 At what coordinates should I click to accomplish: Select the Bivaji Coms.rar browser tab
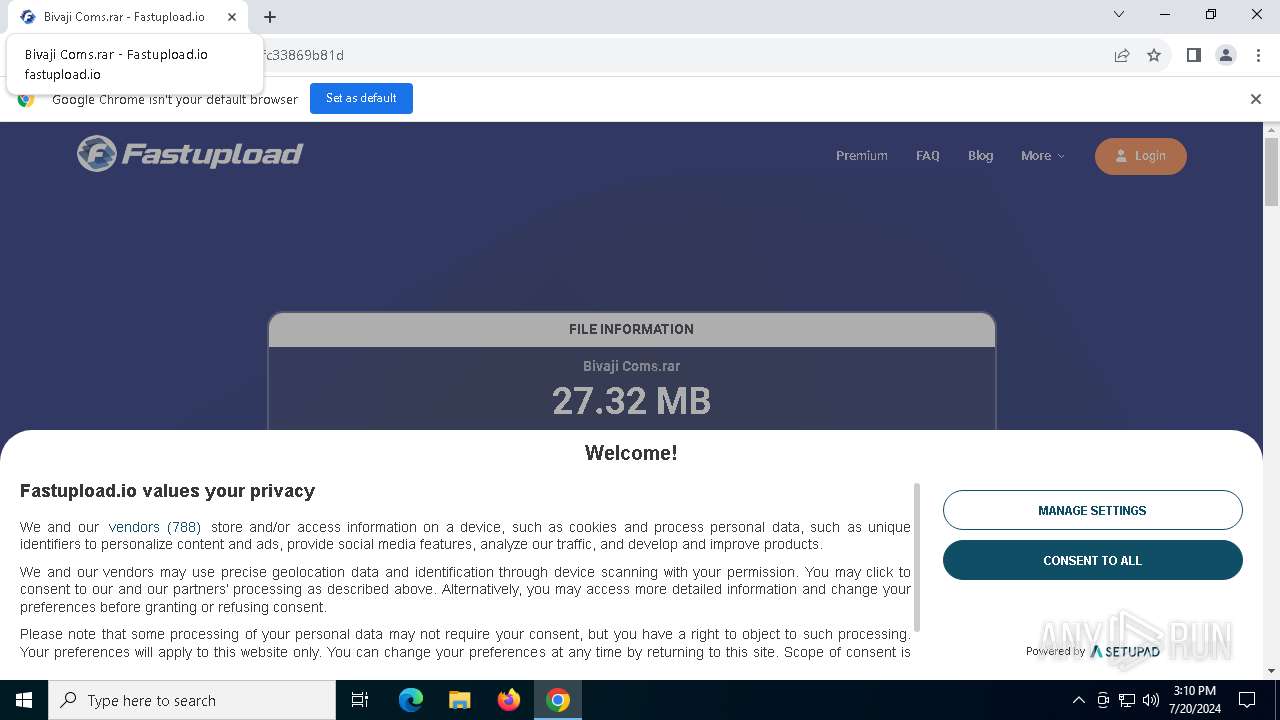tap(125, 17)
